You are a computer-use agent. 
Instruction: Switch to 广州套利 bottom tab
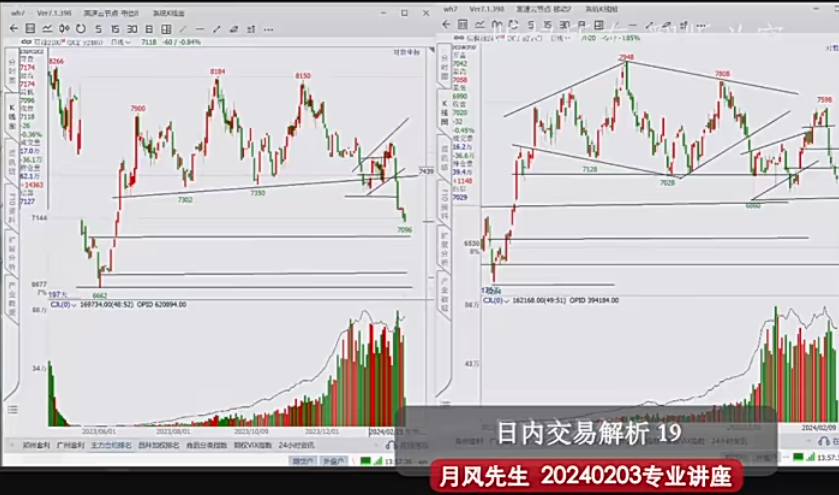tap(70, 445)
